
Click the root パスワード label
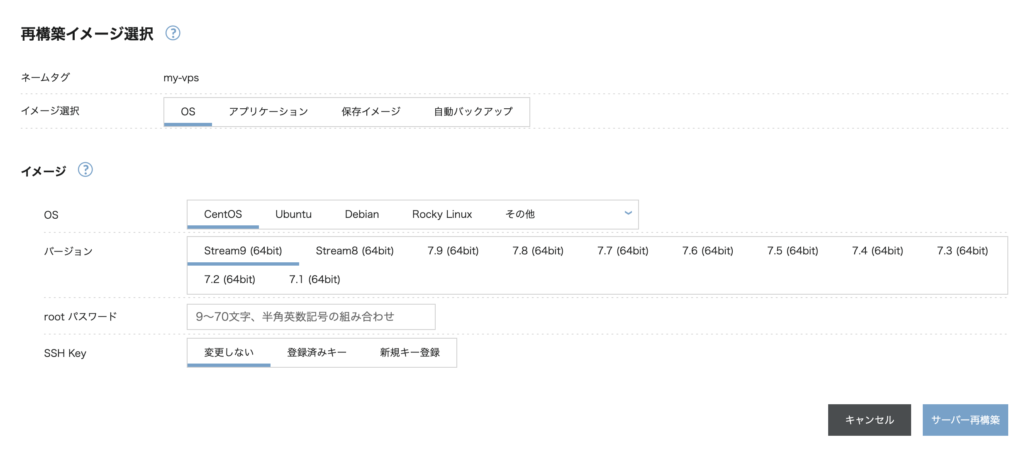pos(80,317)
